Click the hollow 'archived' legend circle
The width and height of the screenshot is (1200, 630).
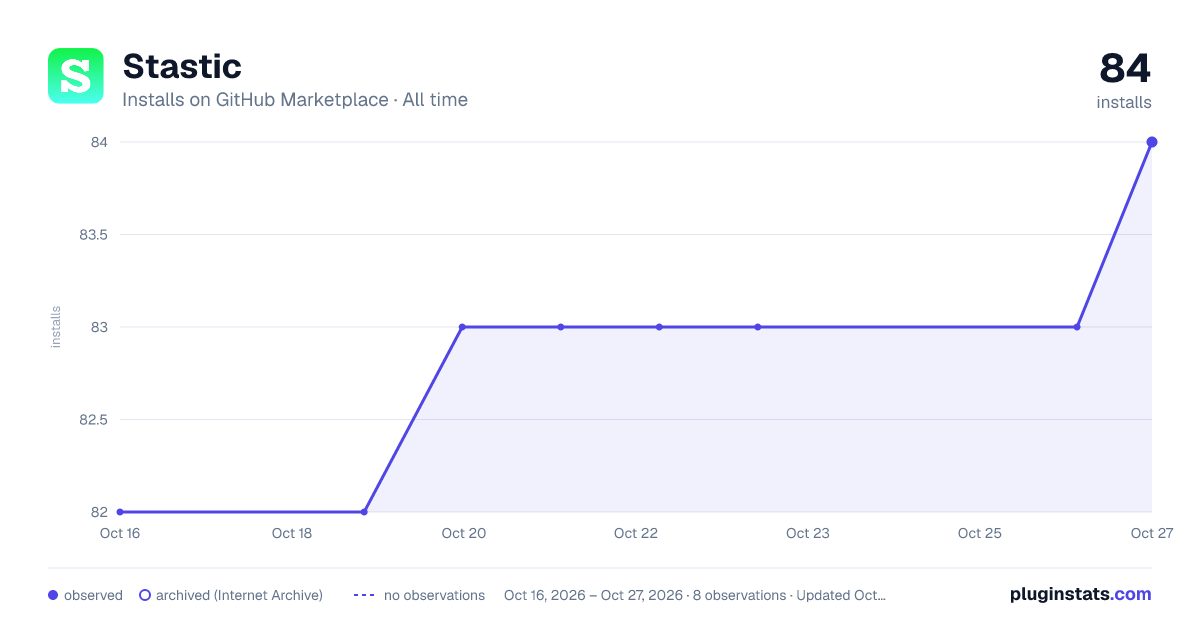click(x=145, y=595)
